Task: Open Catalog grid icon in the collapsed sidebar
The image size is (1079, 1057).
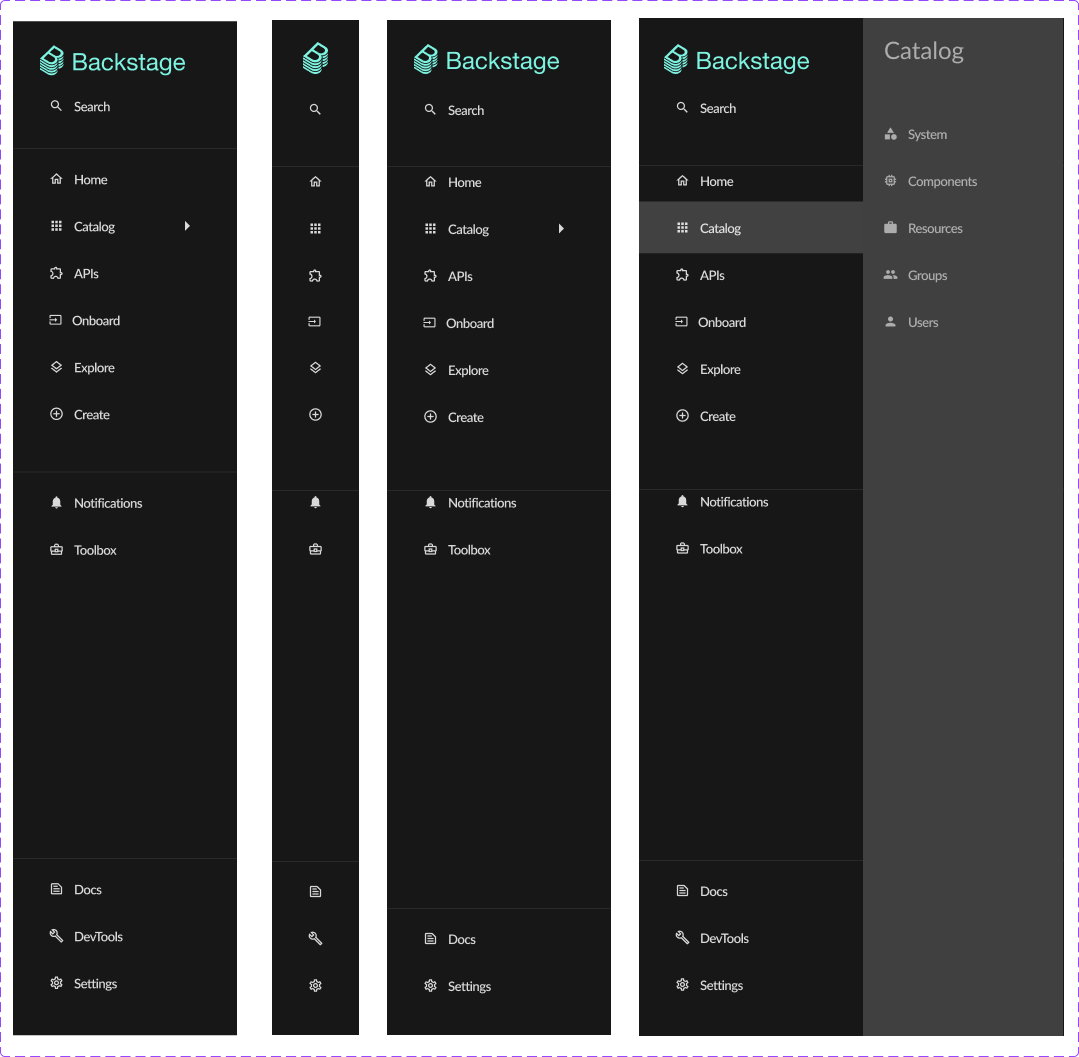Action: [315, 229]
